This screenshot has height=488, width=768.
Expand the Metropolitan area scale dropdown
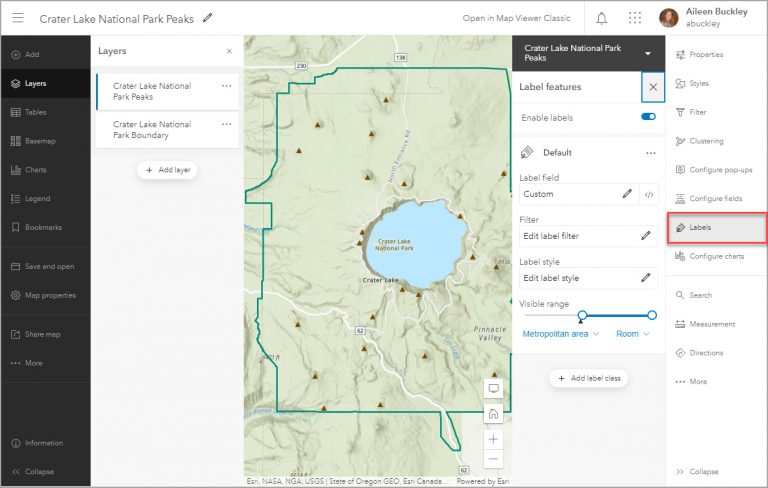click(561, 334)
